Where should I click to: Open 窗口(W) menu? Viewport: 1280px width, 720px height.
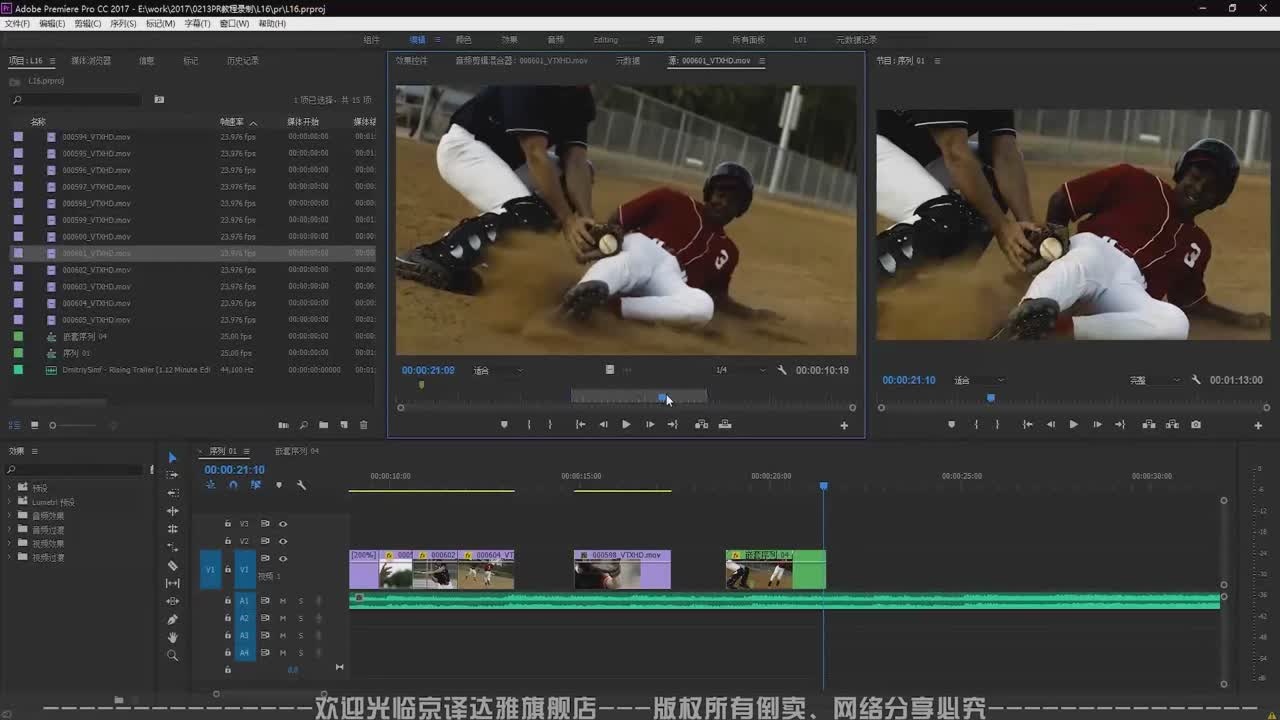(x=234, y=23)
